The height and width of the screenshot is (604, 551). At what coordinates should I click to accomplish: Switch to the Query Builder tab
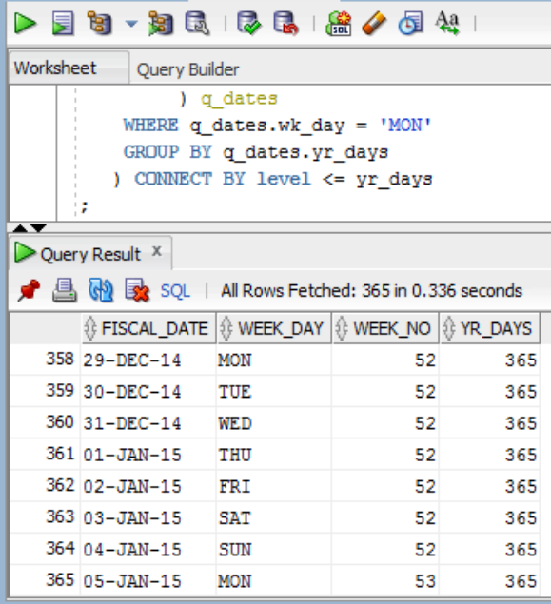(x=188, y=70)
